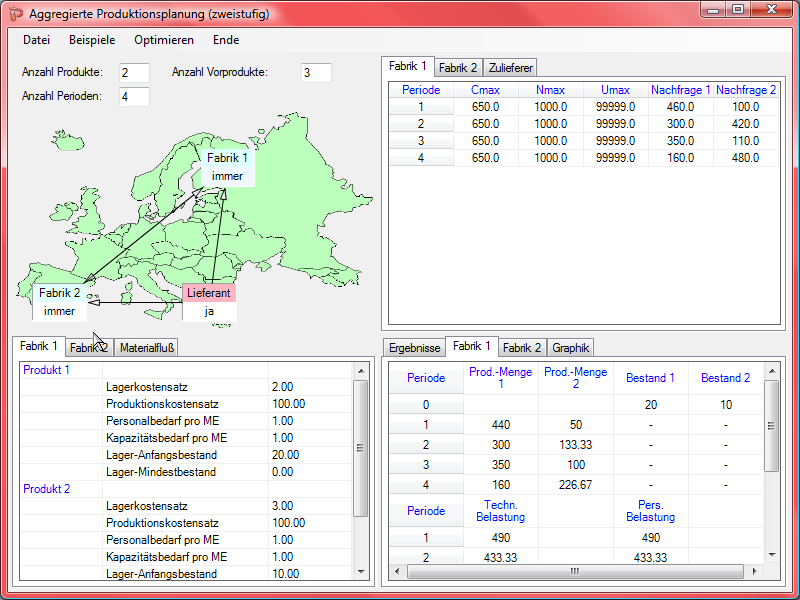The image size is (800, 600).
Task: Open the Beispiele menu
Action: click(92, 40)
